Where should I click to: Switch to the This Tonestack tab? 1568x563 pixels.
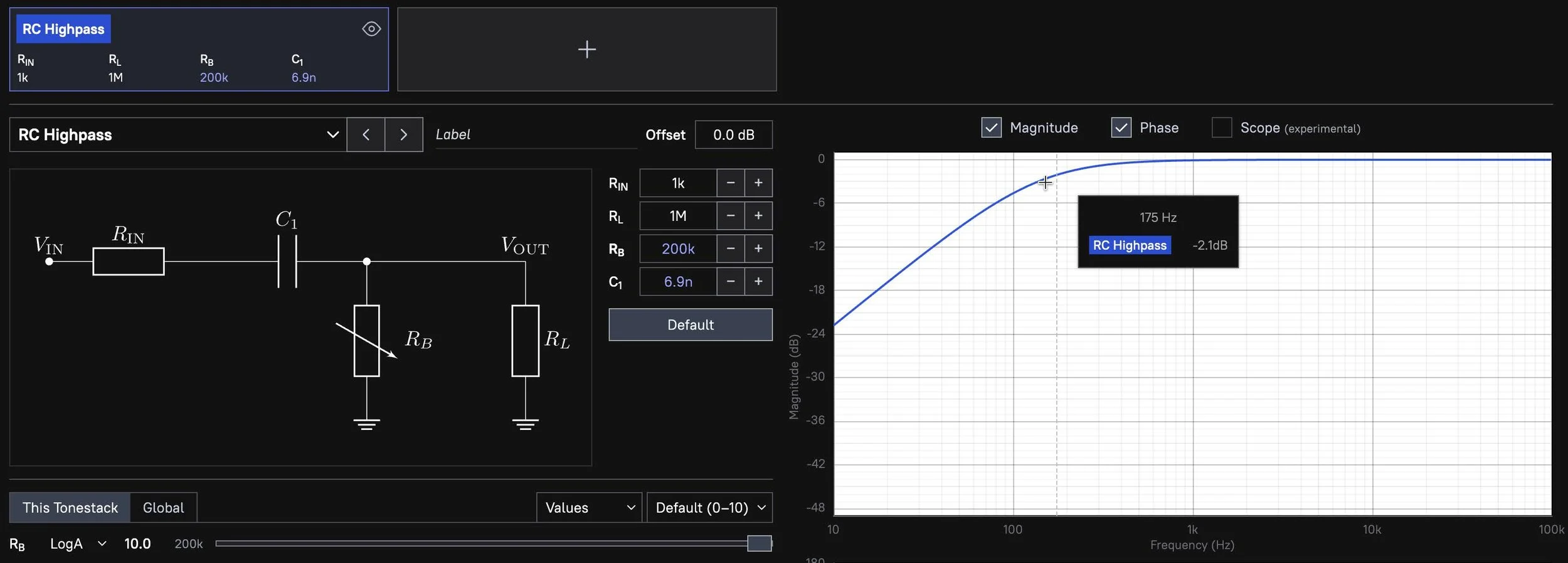70,507
